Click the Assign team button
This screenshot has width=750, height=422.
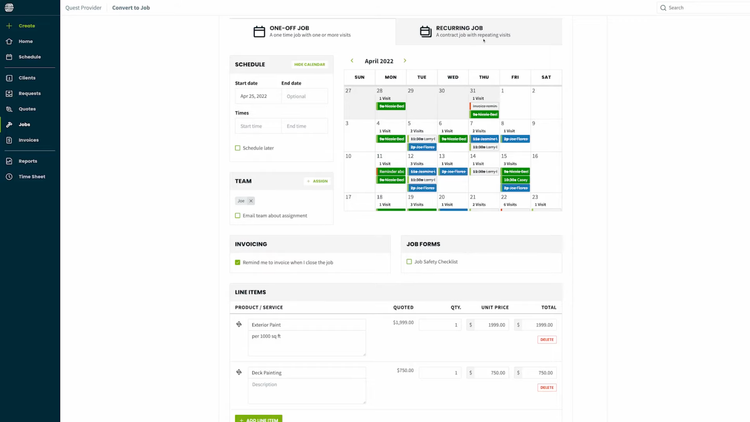tap(318, 181)
